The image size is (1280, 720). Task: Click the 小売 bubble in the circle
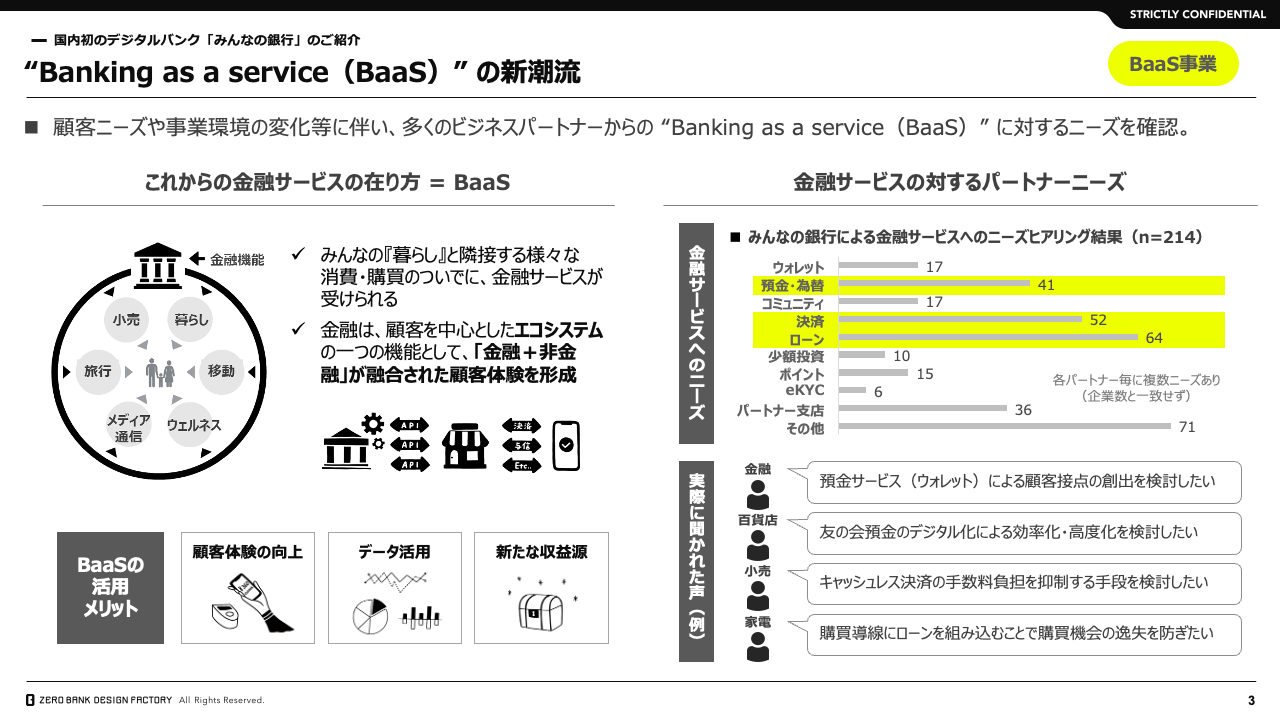coord(127,320)
